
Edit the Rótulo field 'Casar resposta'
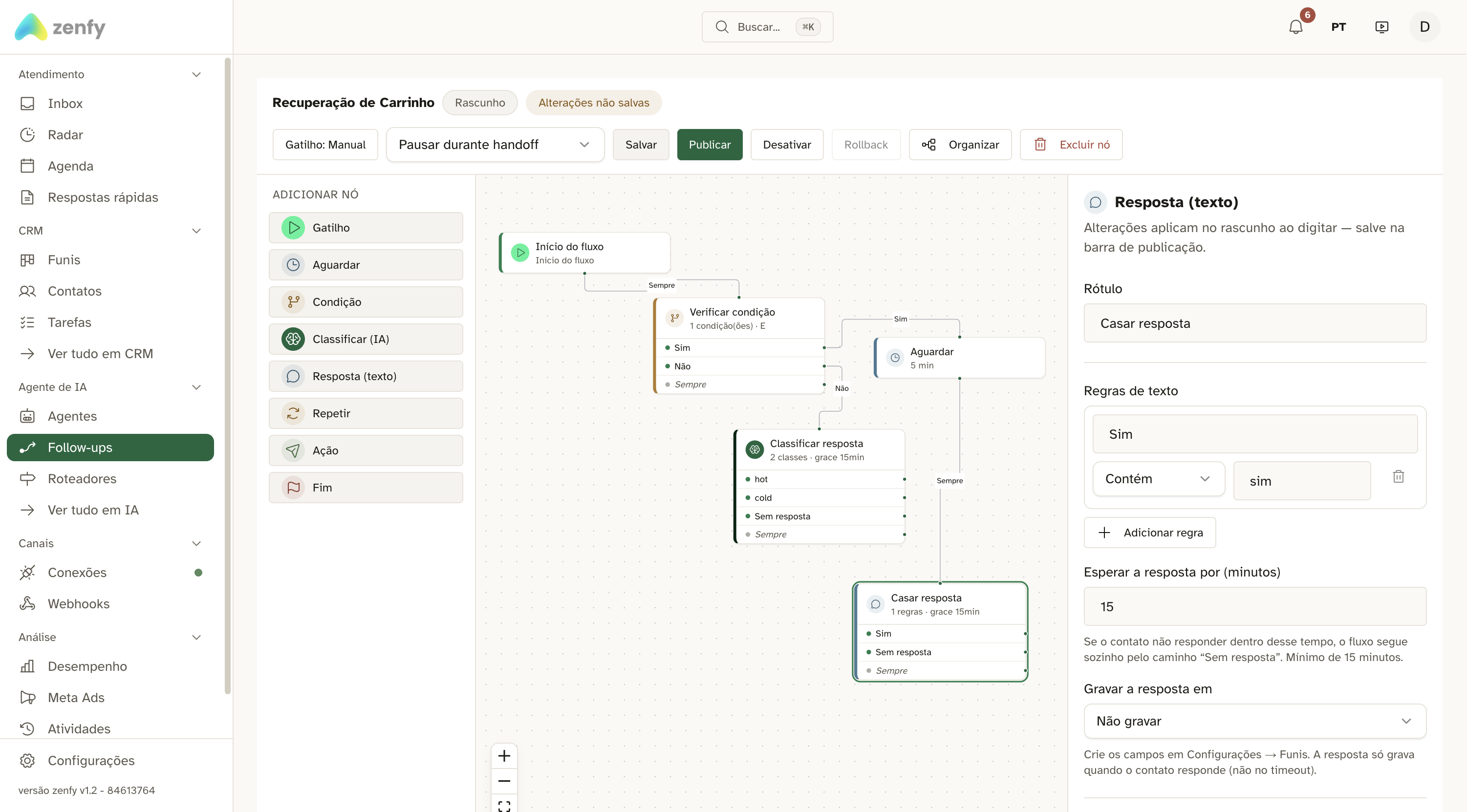pos(1254,323)
